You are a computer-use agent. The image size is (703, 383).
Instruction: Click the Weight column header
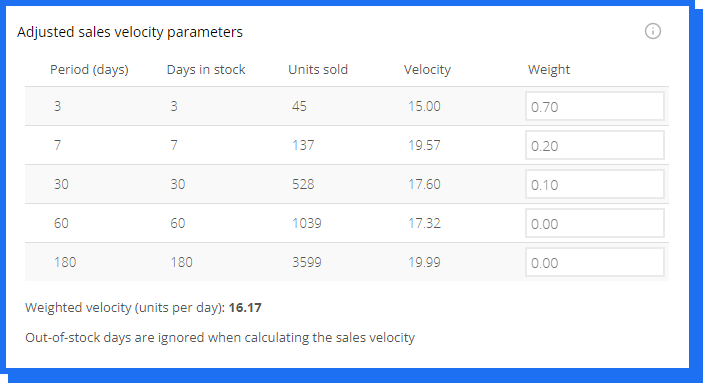click(x=549, y=70)
